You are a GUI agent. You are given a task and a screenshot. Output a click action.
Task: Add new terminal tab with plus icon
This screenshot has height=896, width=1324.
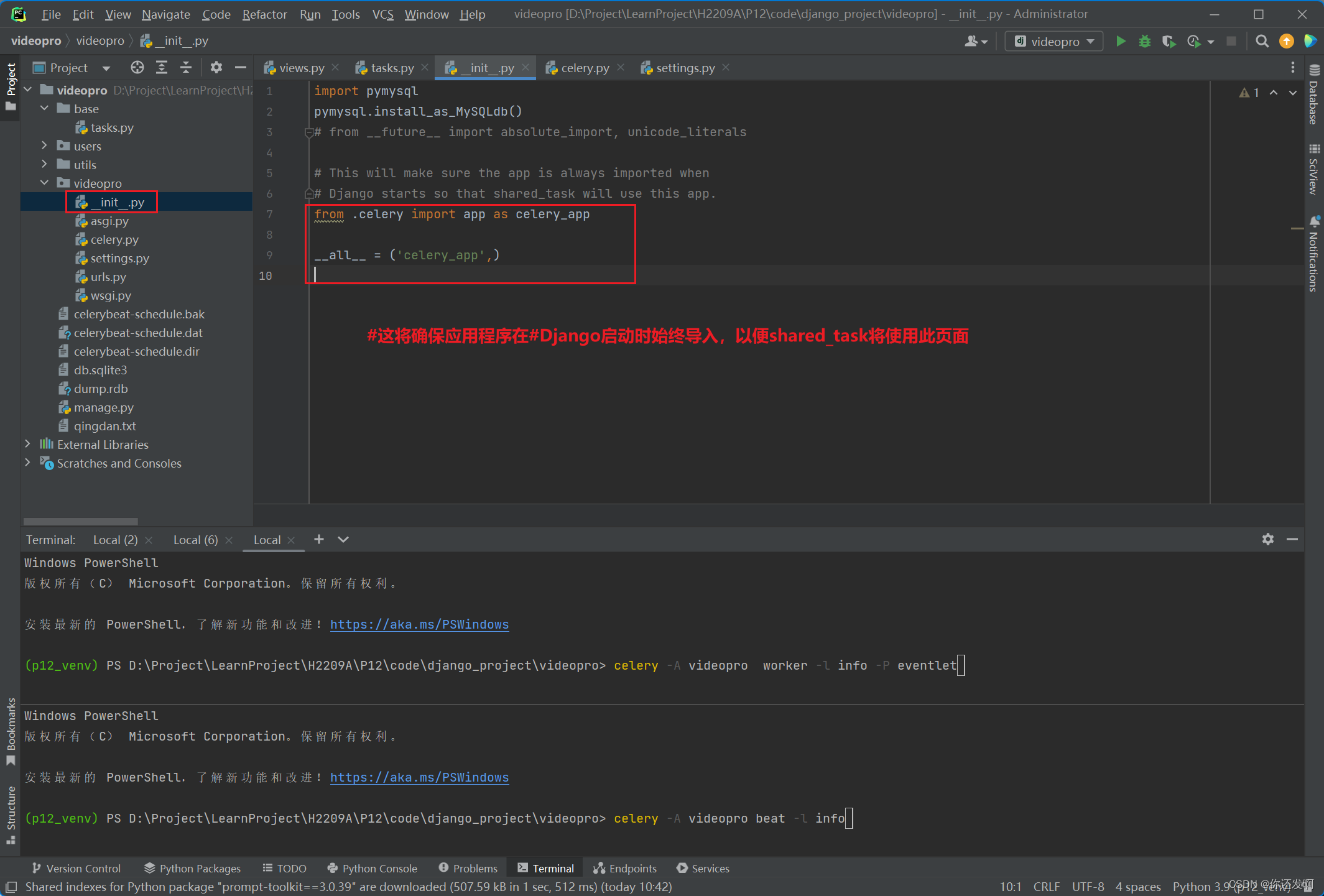pyautogui.click(x=319, y=540)
